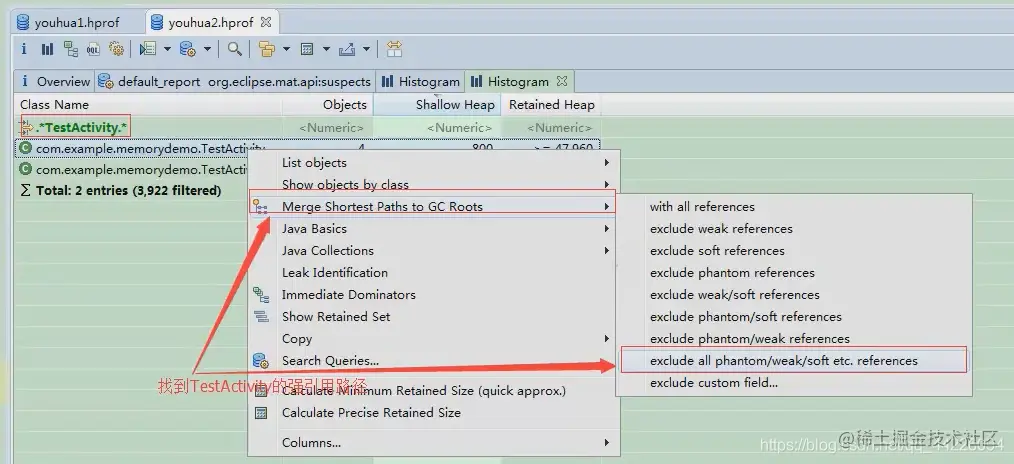Open the OQL query editor icon

[93, 48]
